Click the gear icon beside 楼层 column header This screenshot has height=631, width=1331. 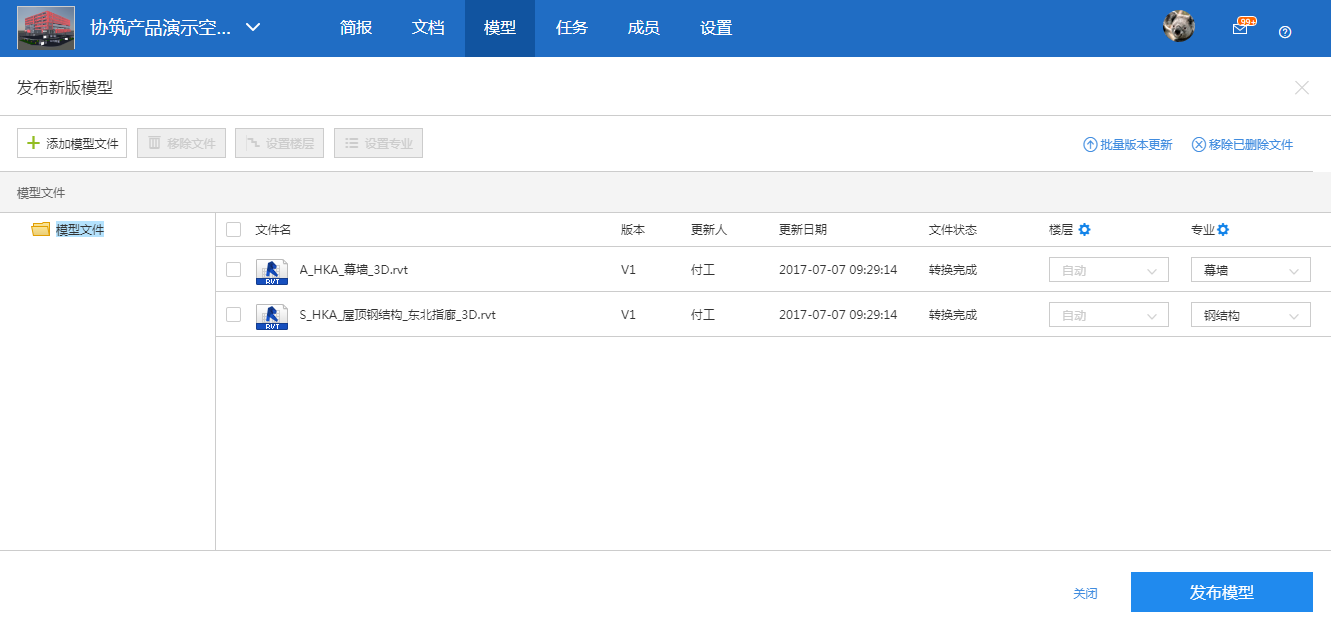1085,229
